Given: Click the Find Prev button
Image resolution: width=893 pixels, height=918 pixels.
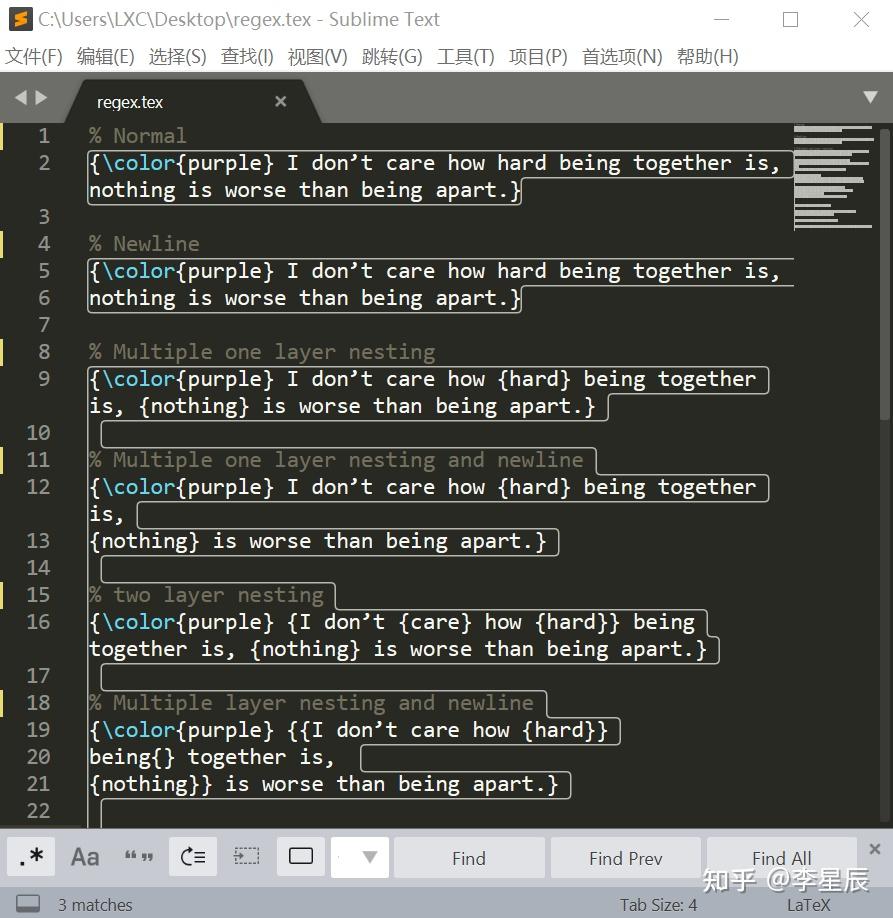Looking at the screenshot, I should click(x=625, y=858).
